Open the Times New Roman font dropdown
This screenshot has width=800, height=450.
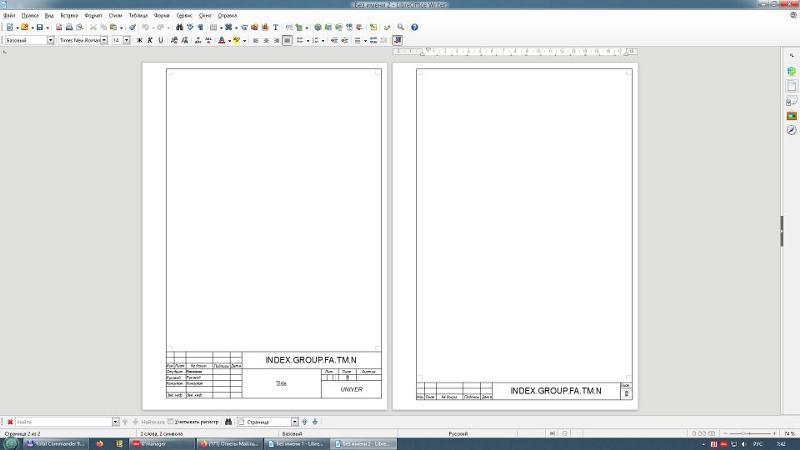point(104,40)
